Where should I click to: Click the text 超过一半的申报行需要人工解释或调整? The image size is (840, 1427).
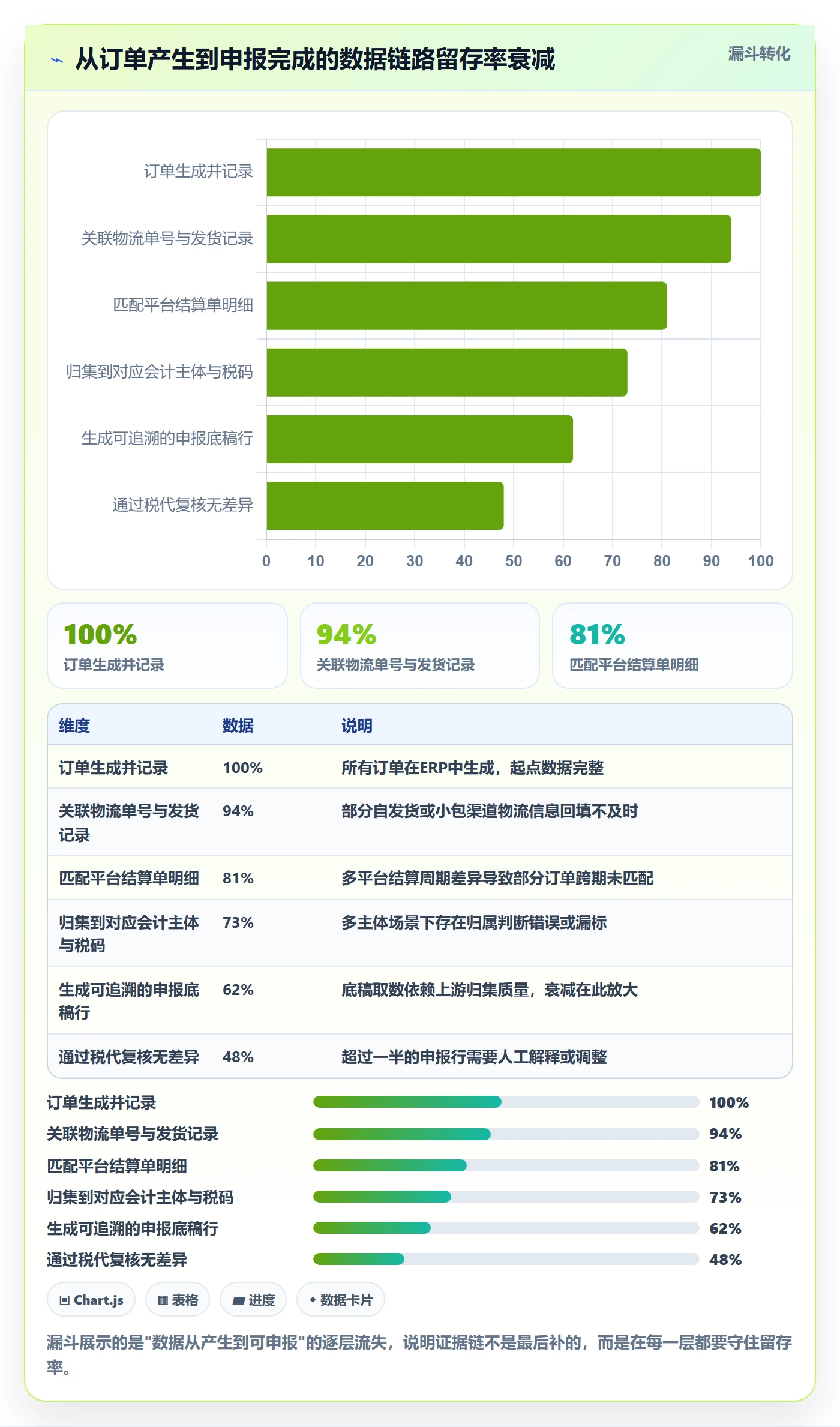pyautogui.click(x=474, y=1057)
